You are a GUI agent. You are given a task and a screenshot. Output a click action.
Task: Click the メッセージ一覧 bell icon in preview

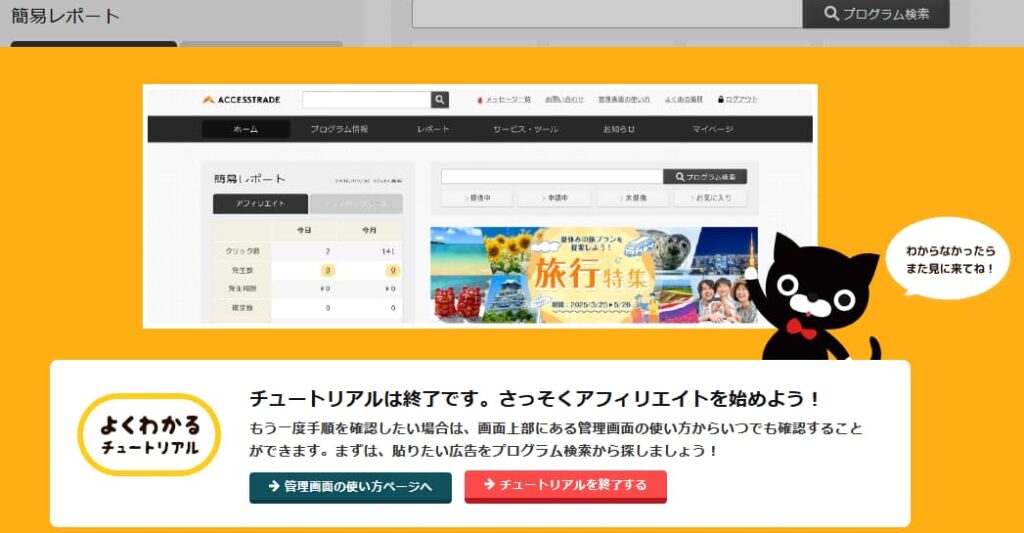pyautogui.click(x=479, y=100)
